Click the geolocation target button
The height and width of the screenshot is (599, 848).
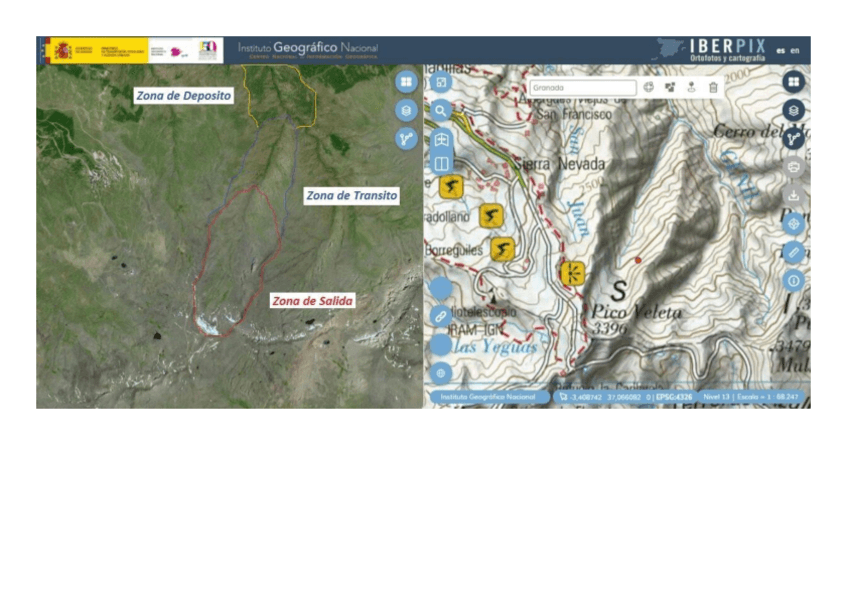(793, 224)
